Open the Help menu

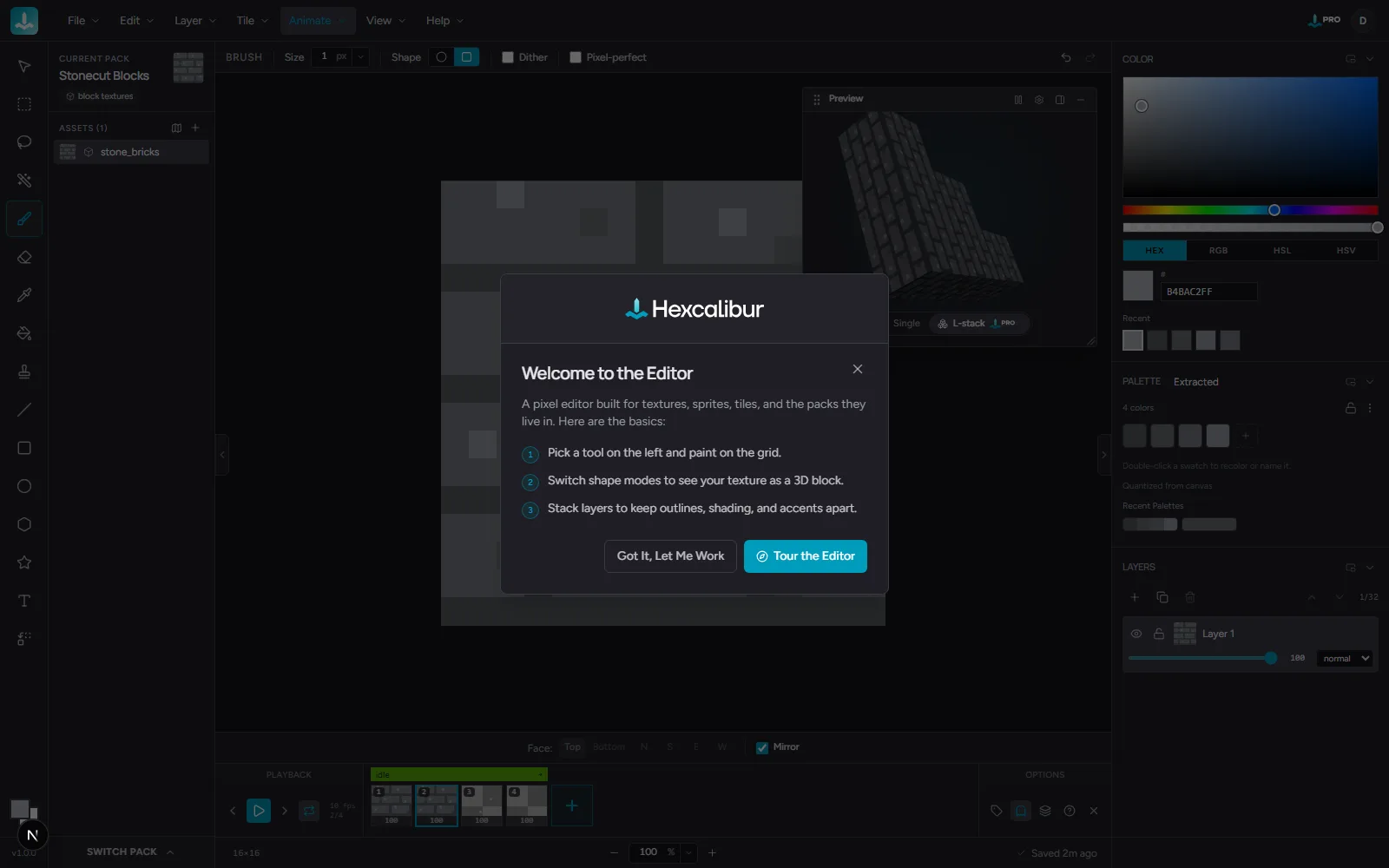[x=444, y=21]
